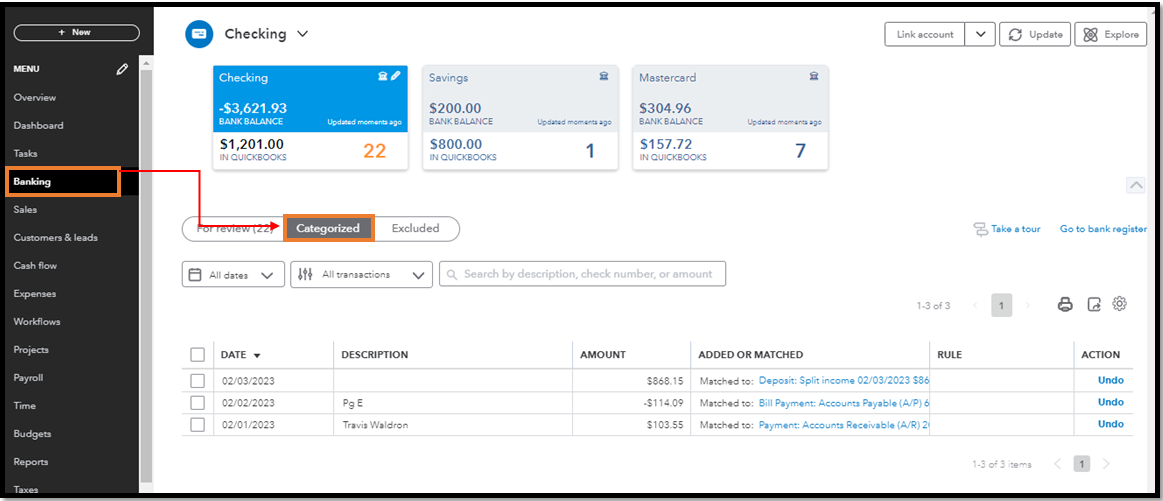The image size is (1163, 501).
Task: Click the Update button
Action: (x=1035, y=34)
